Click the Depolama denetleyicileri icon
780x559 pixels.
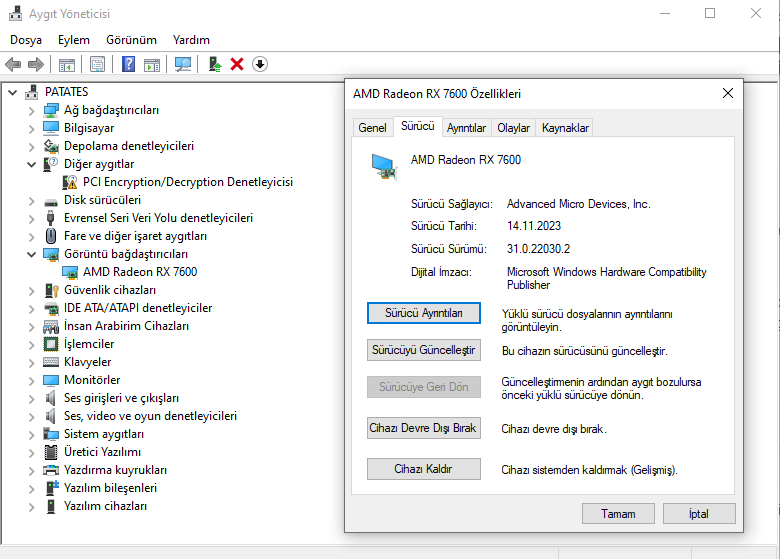tap(51, 146)
